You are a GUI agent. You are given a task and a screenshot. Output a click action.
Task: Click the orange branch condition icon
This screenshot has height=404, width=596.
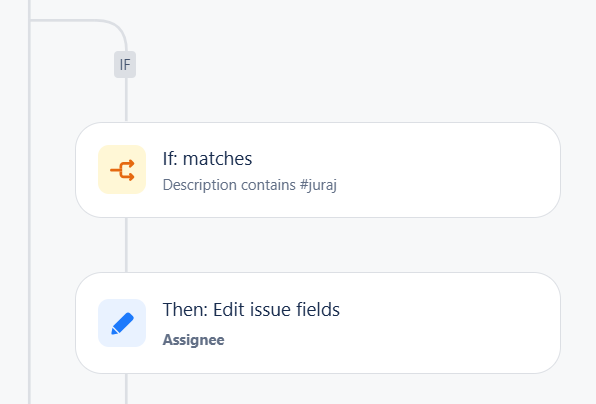pyautogui.click(x=122, y=170)
